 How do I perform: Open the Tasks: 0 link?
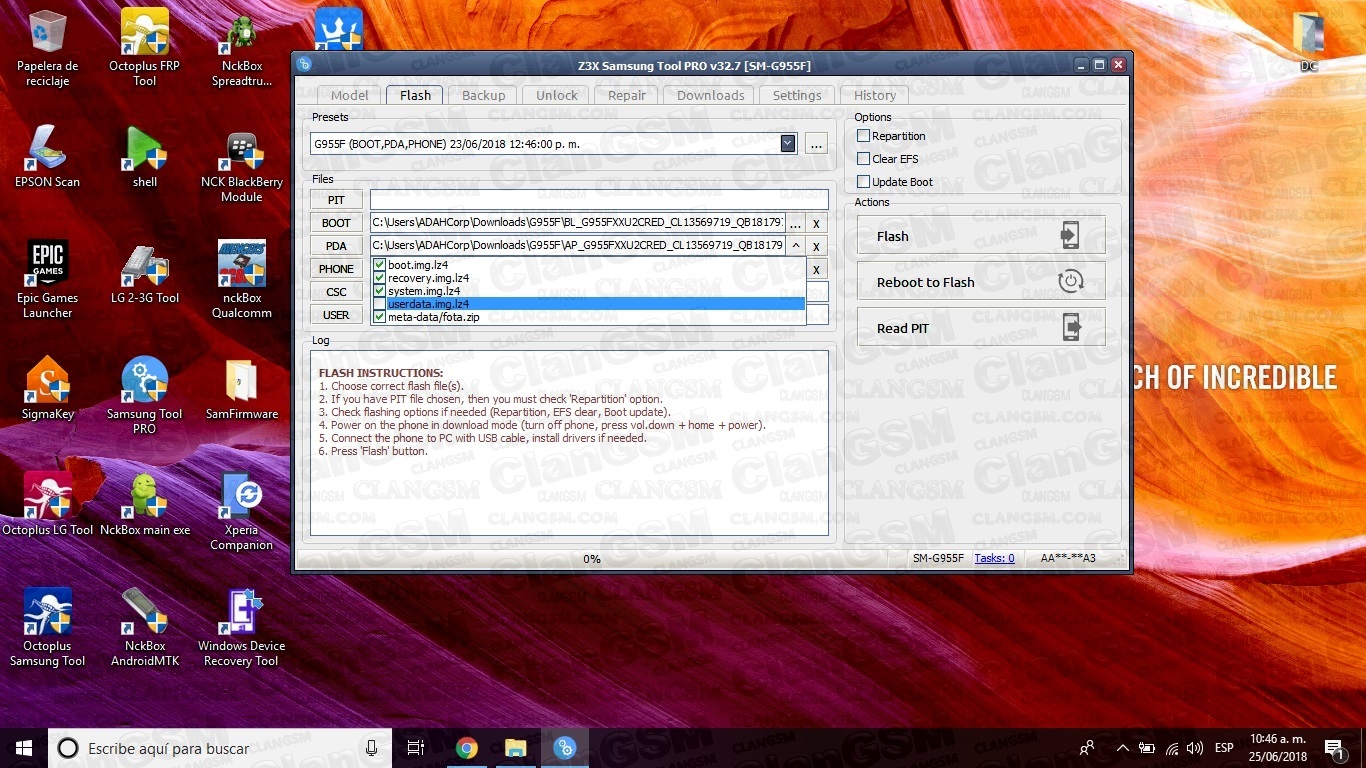click(x=994, y=558)
